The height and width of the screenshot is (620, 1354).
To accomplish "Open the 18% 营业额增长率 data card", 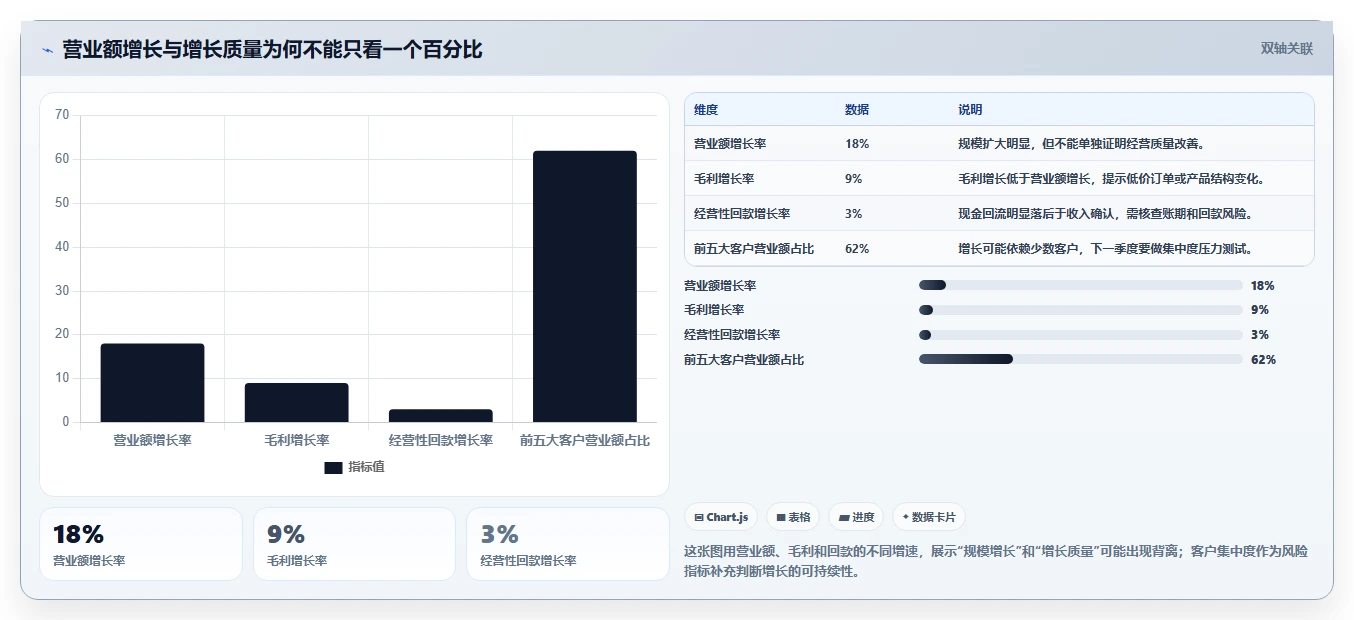I will 141,544.
